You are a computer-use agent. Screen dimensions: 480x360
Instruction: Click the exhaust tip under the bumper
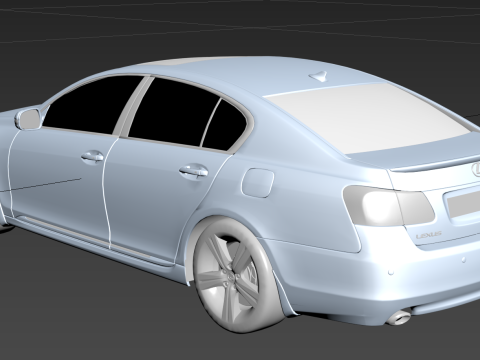point(399,317)
